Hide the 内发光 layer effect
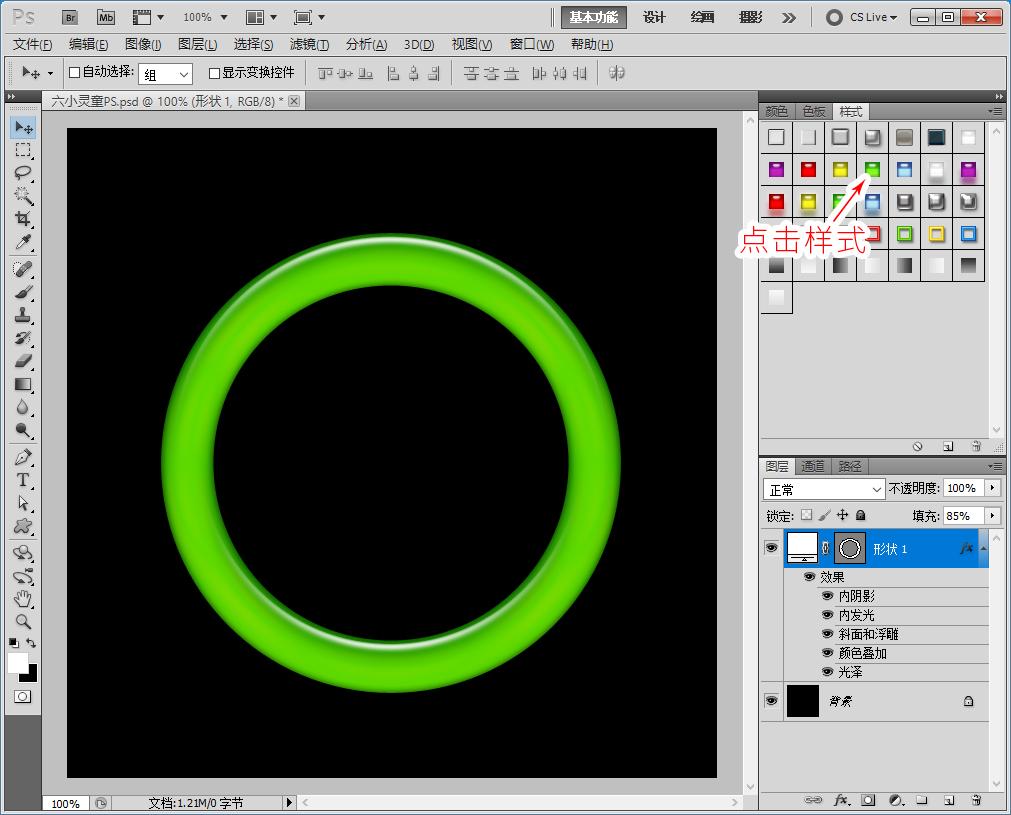 tap(827, 615)
